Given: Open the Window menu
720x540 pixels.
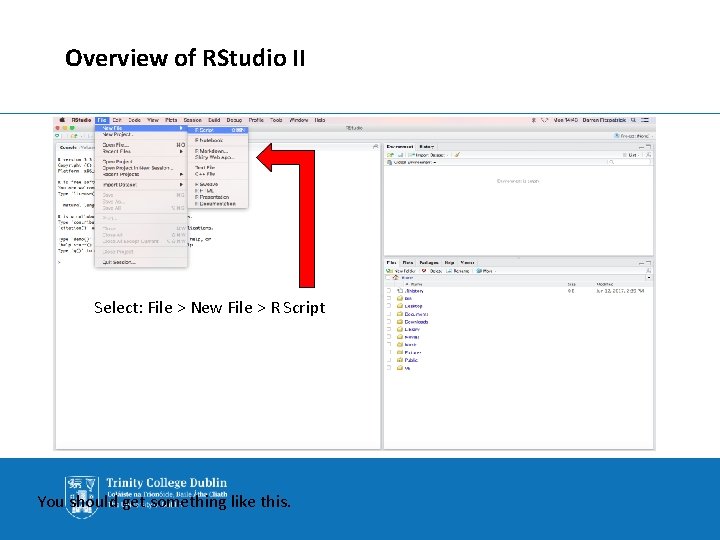Looking at the screenshot, I should click(x=299, y=120).
